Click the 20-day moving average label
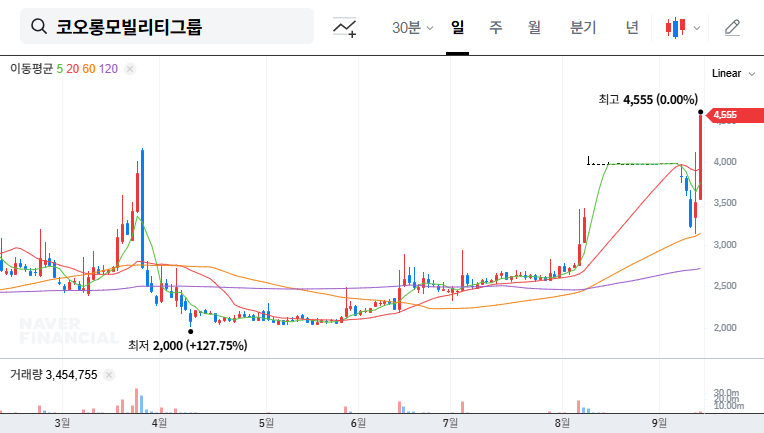The width and height of the screenshot is (764, 433). [x=73, y=69]
